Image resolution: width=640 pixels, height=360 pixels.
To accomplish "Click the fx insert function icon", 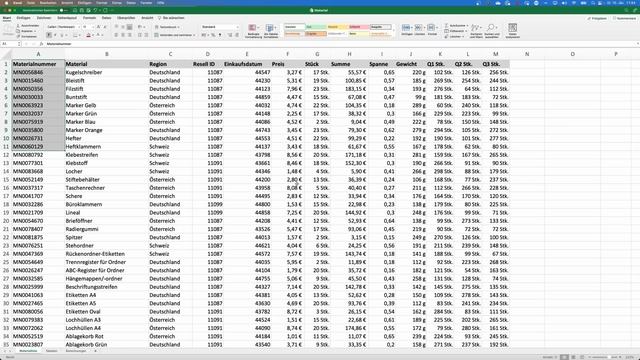I will [x=41, y=44].
